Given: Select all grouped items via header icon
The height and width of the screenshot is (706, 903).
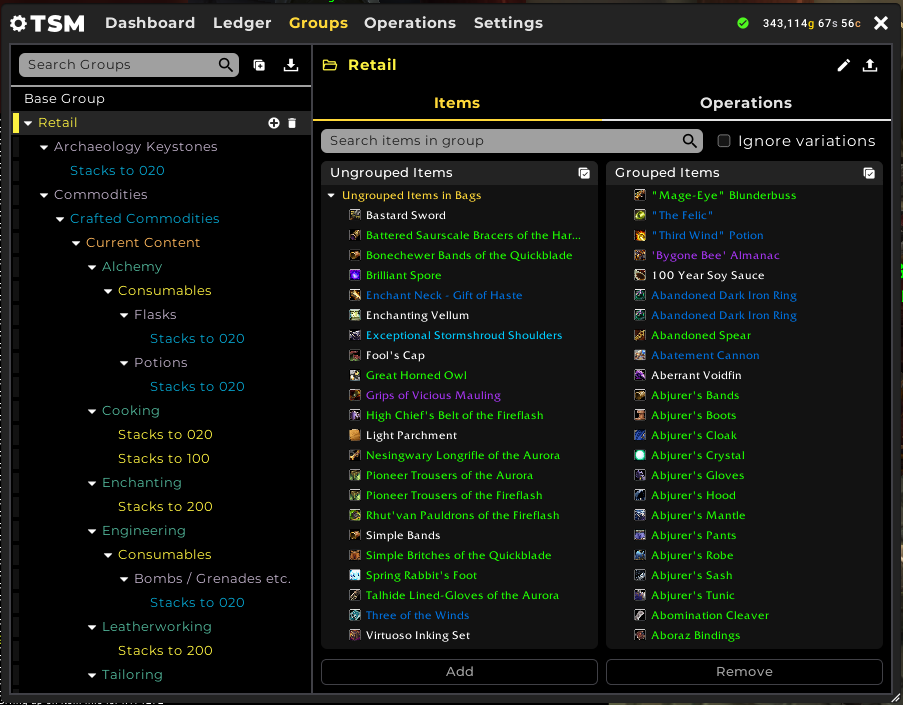Looking at the screenshot, I should point(869,173).
